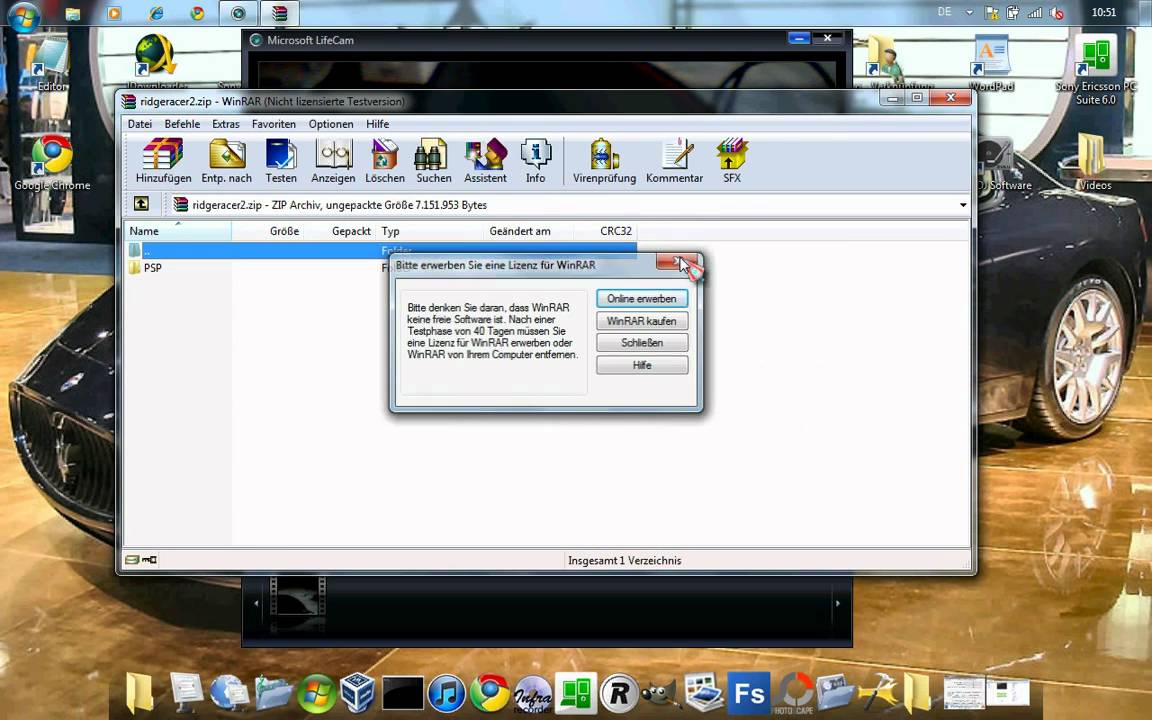The width and height of the screenshot is (1152, 720).
Task: Click the Anzeigen view file icon
Action: tap(333, 161)
